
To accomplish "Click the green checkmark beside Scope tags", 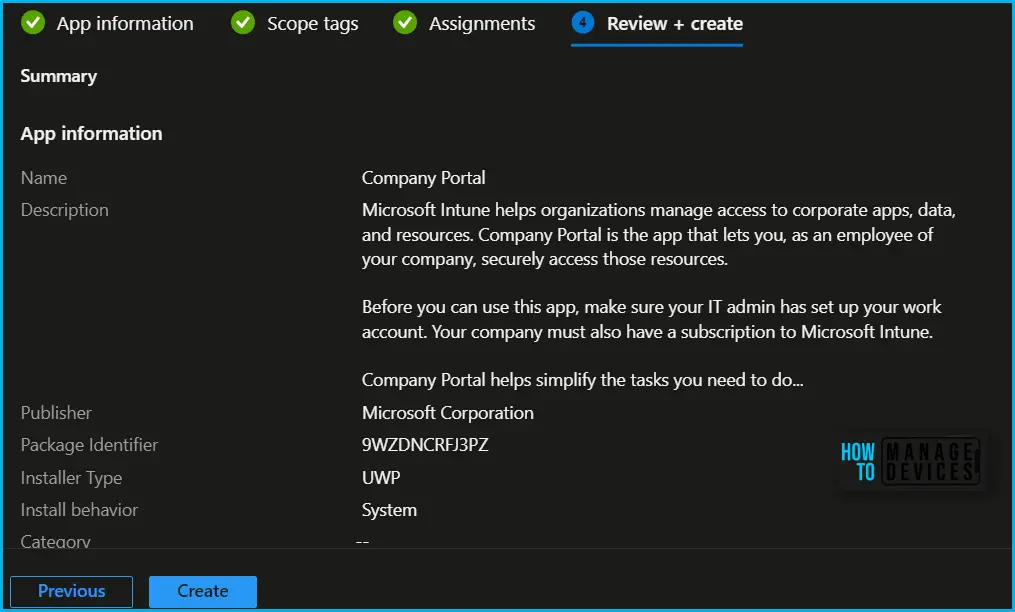I will (x=243, y=23).
